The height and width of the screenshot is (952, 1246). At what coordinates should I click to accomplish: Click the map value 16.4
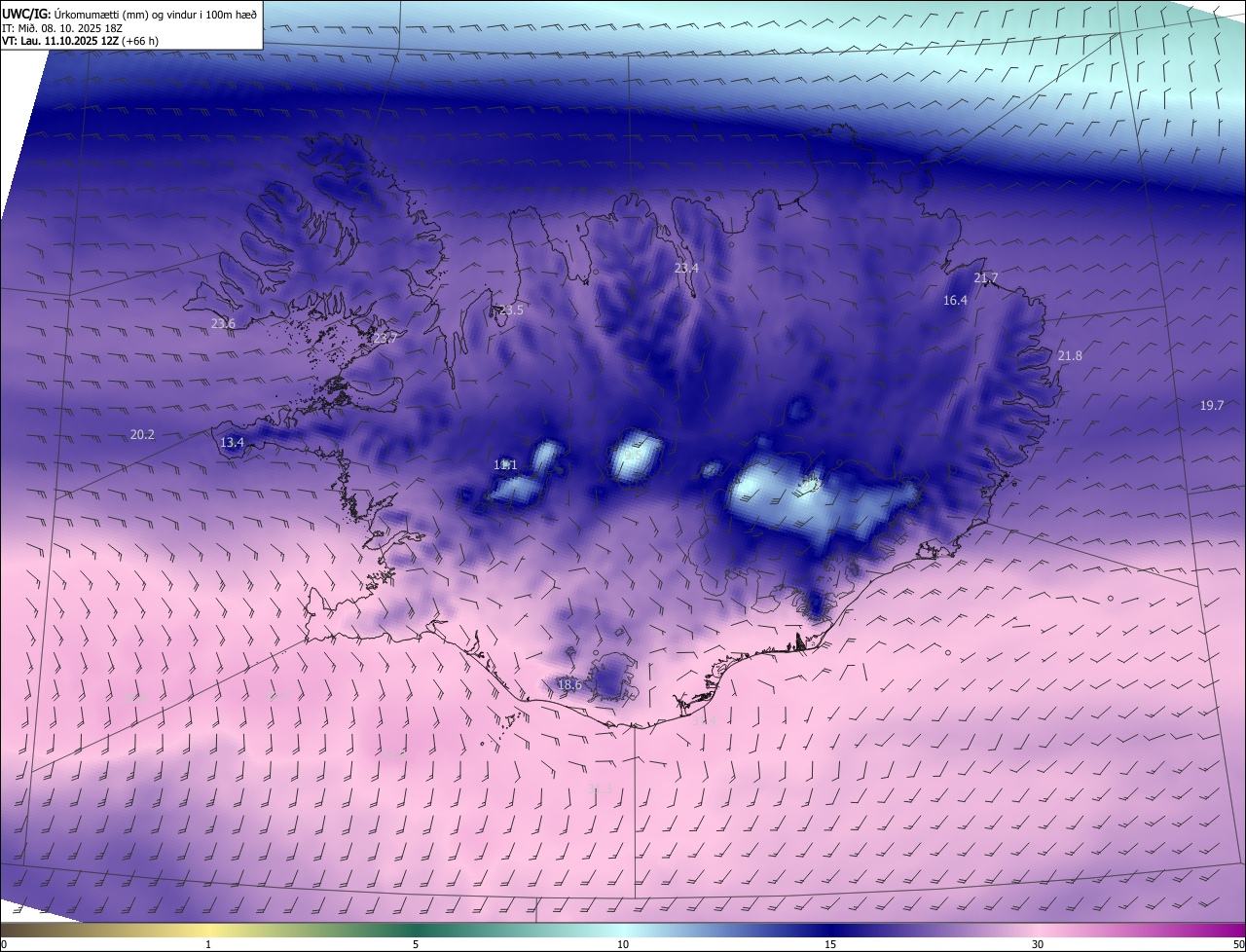[x=955, y=300]
